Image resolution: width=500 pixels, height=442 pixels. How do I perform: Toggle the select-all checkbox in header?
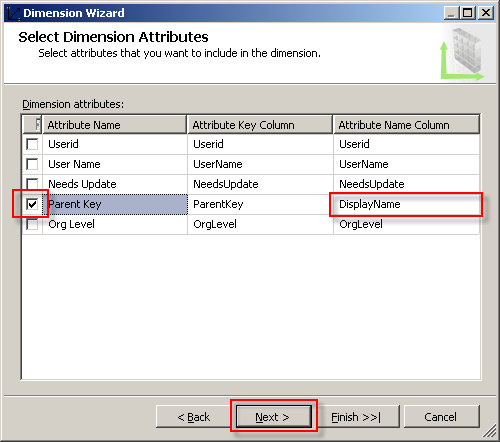tap(38, 125)
